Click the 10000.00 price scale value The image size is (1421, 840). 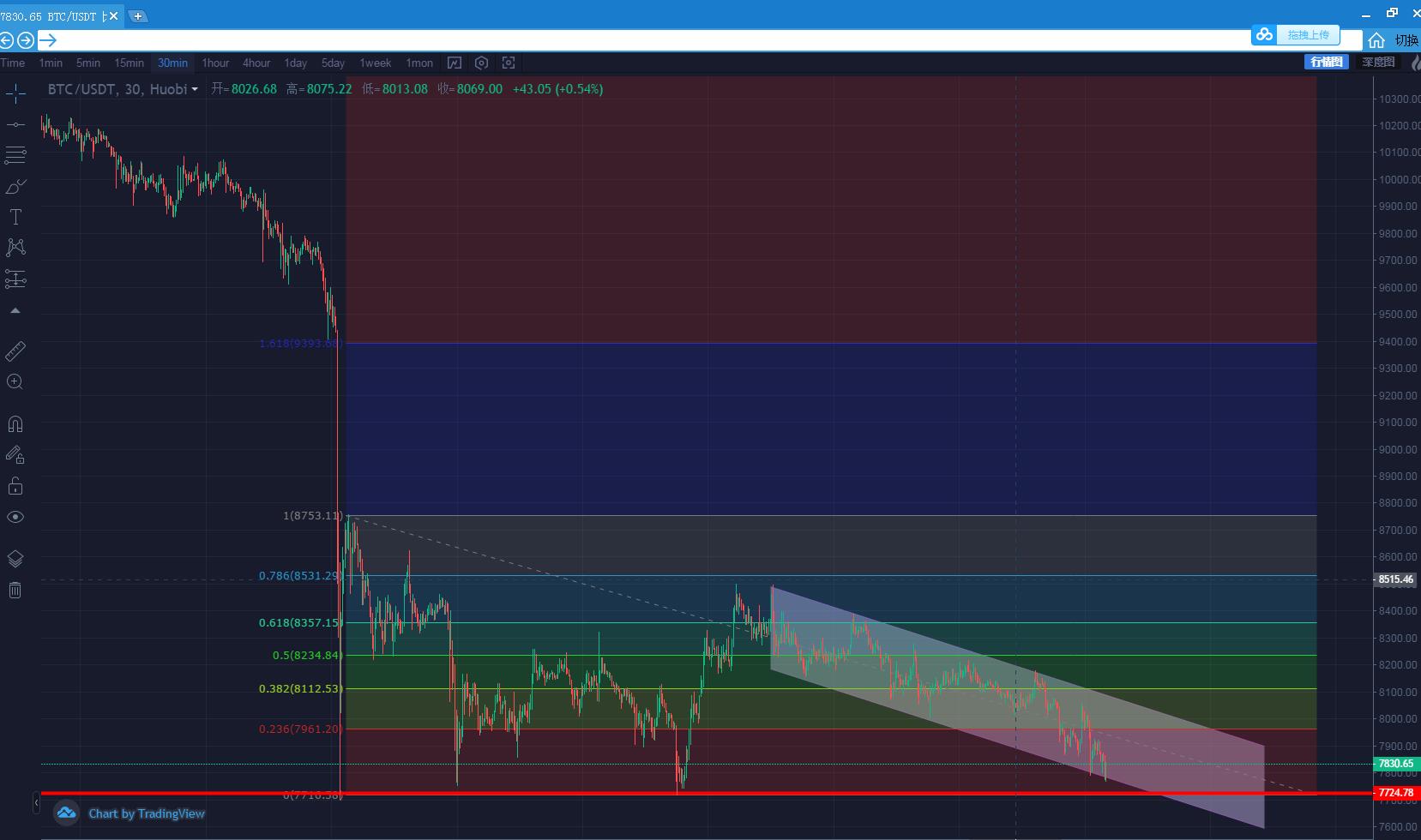click(x=1399, y=179)
